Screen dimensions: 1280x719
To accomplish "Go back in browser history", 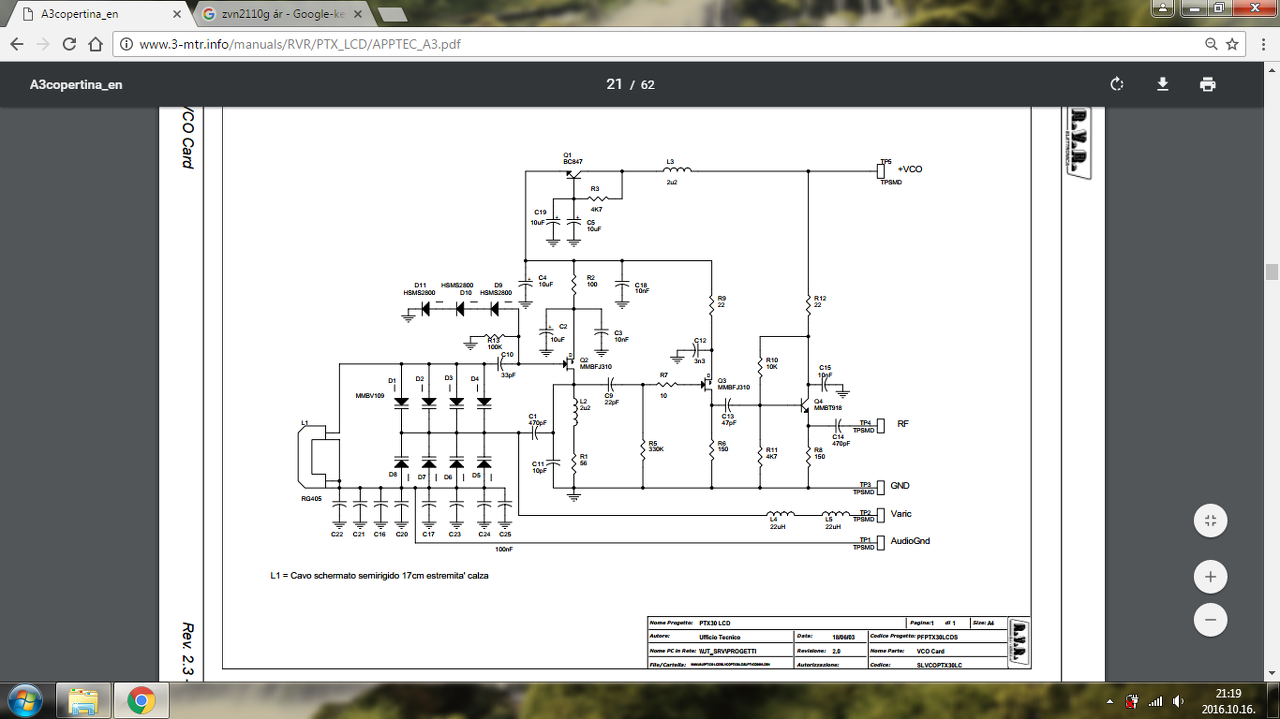I will (17, 44).
